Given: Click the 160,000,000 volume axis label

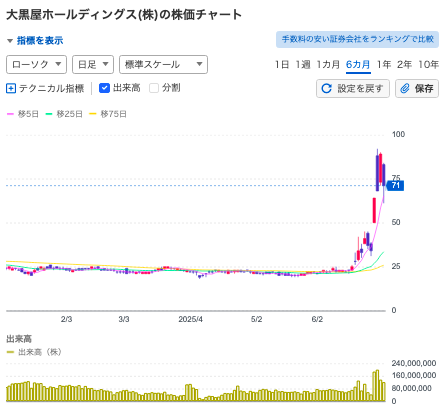Looking at the screenshot, I should pos(414,376).
